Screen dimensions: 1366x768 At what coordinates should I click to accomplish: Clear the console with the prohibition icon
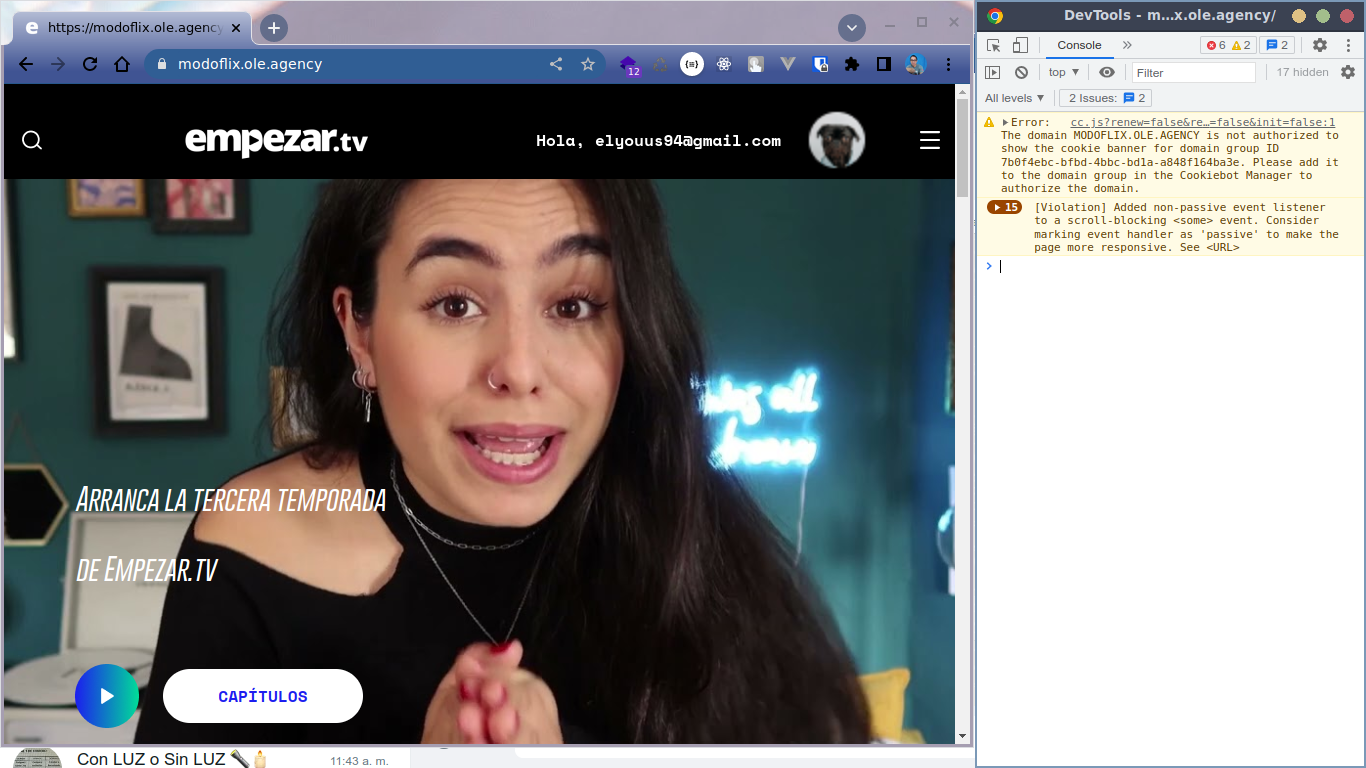pyautogui.click(x=1021, y=71)
